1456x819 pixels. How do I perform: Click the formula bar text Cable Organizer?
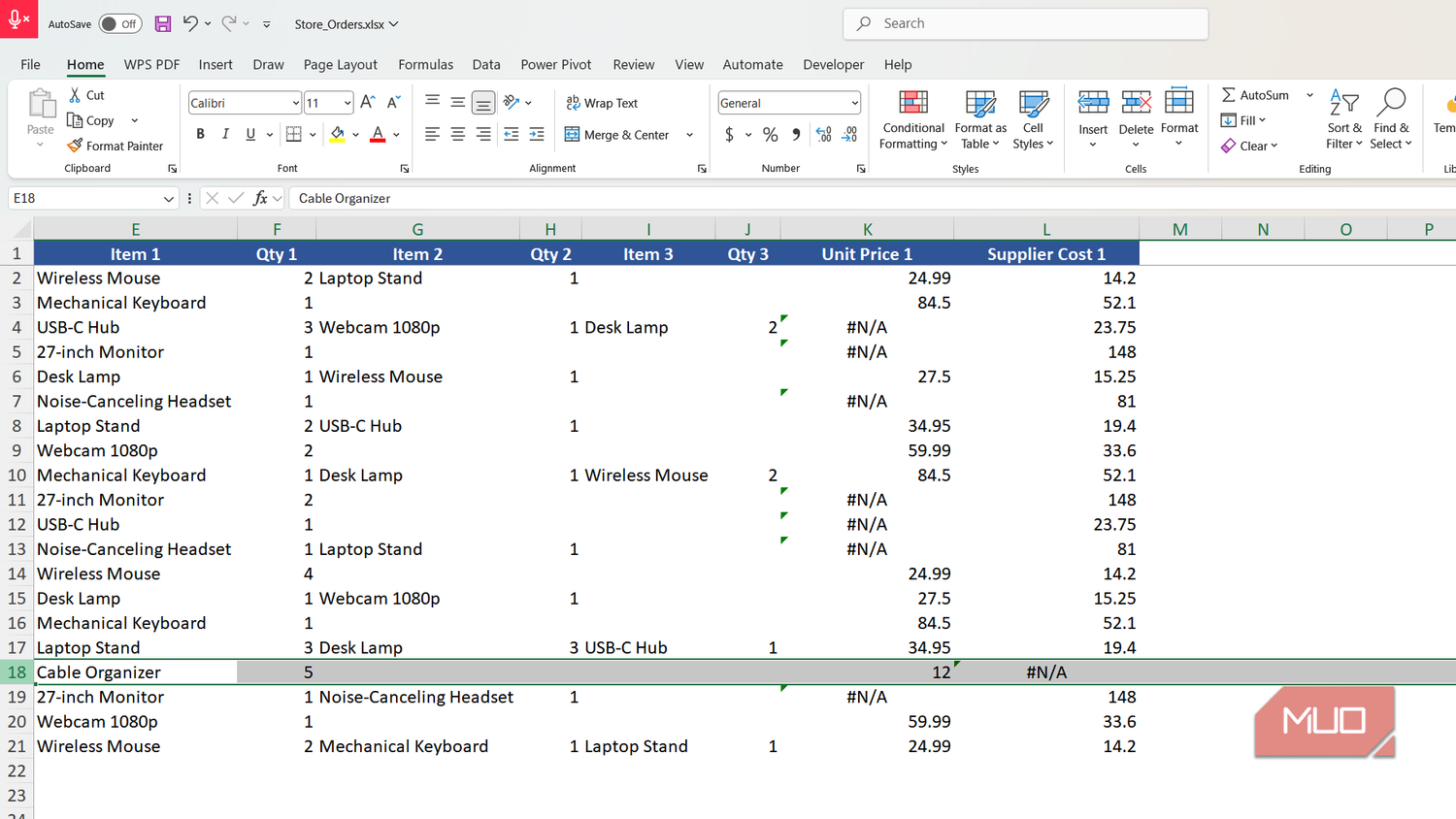click(345, 198)
